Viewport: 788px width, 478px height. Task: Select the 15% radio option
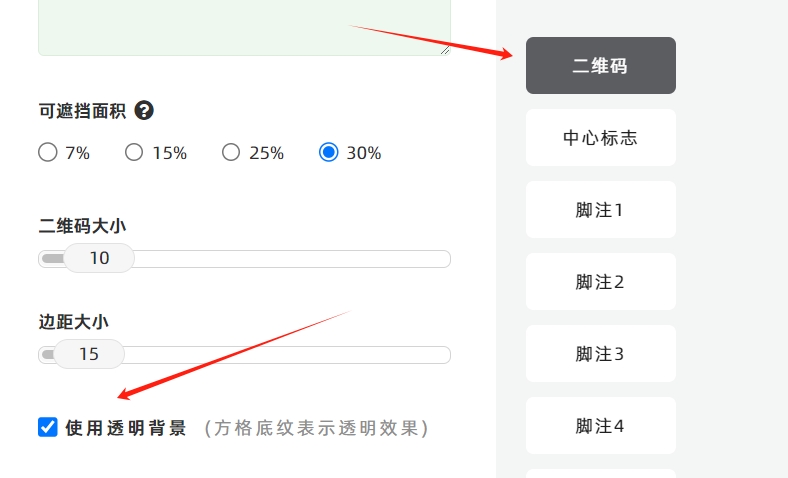pyautogui.click(x=134, y=152)
